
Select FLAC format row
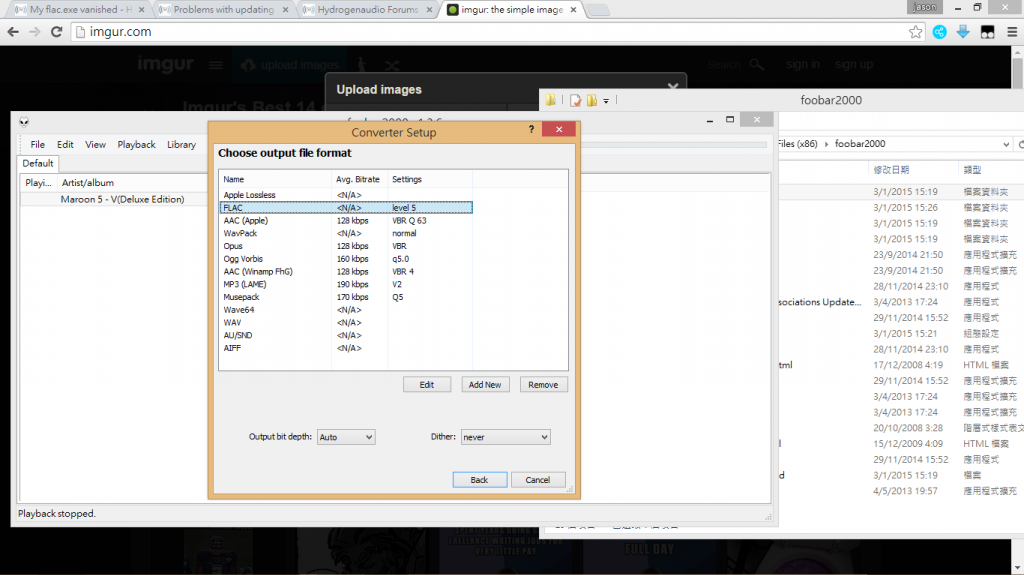click(x=346, y=208)
